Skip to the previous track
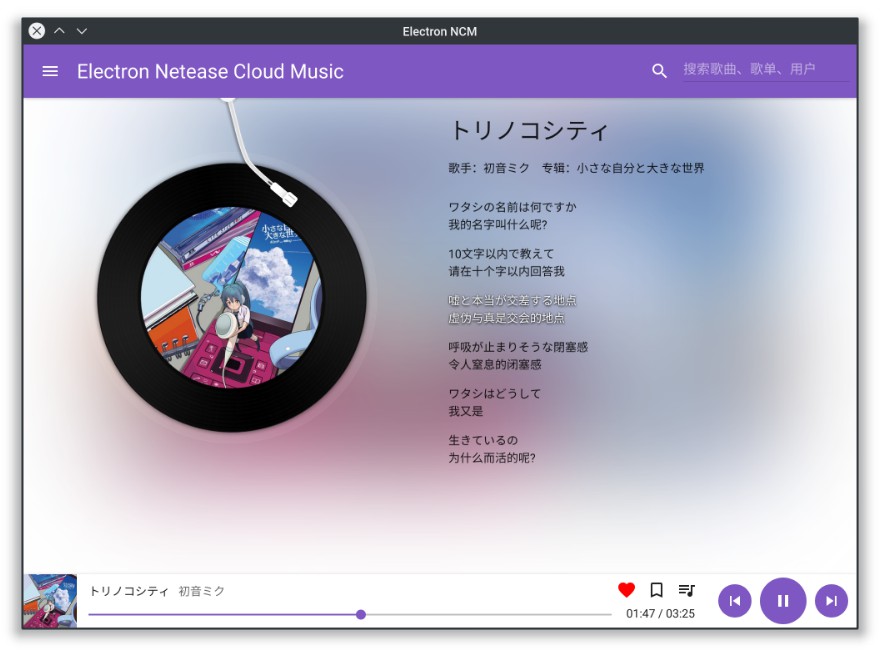 tap(734, 601)
